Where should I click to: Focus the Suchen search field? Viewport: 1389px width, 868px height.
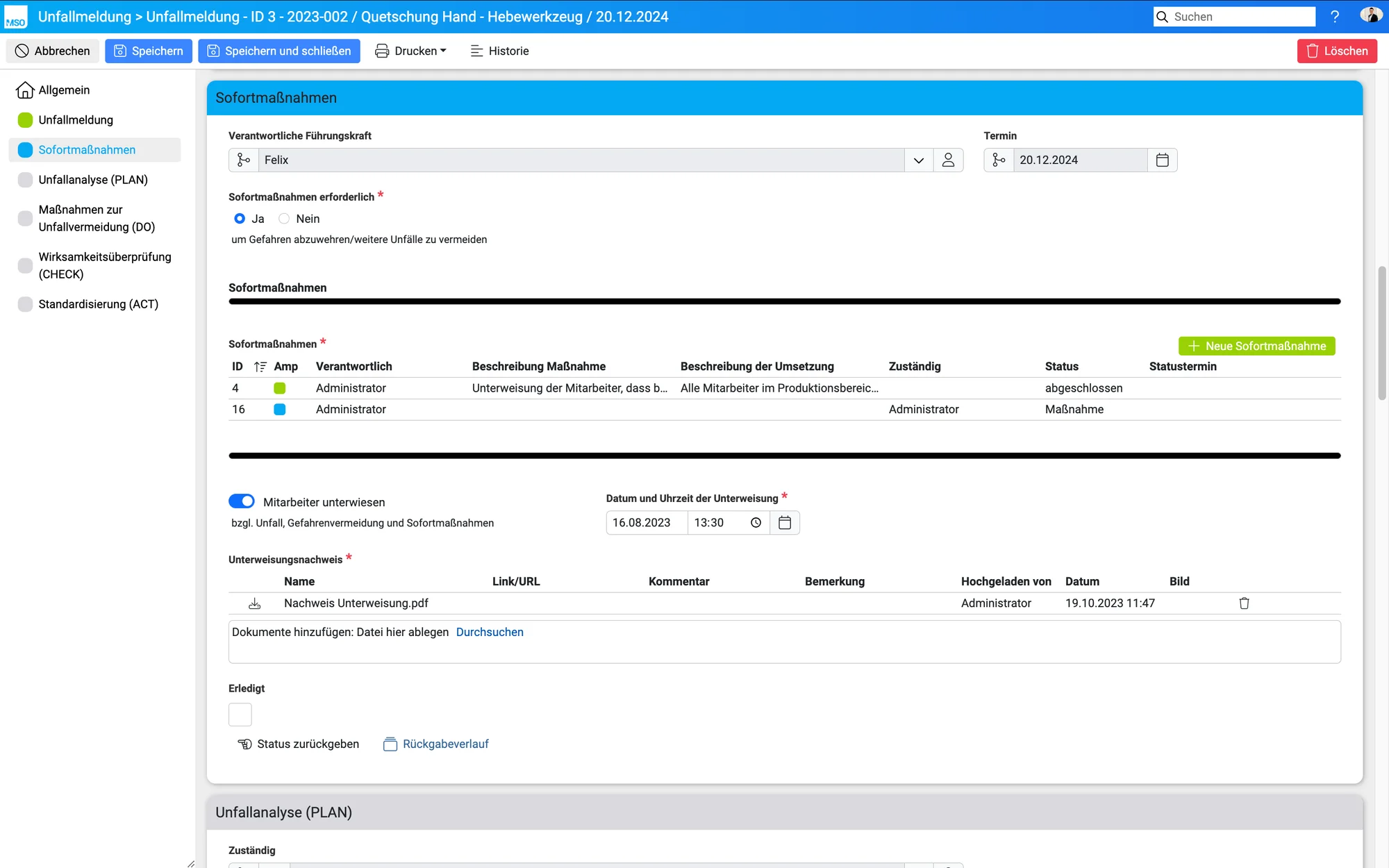point(1234,17)
